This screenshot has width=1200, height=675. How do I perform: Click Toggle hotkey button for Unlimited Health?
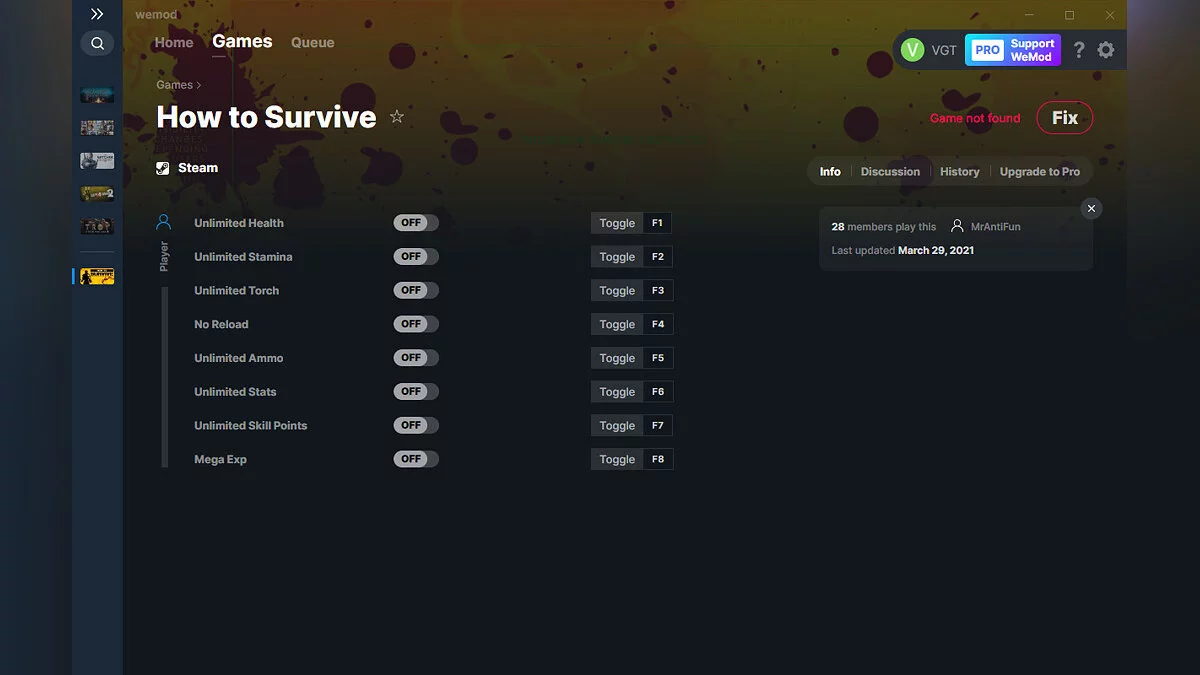point(617,223)
